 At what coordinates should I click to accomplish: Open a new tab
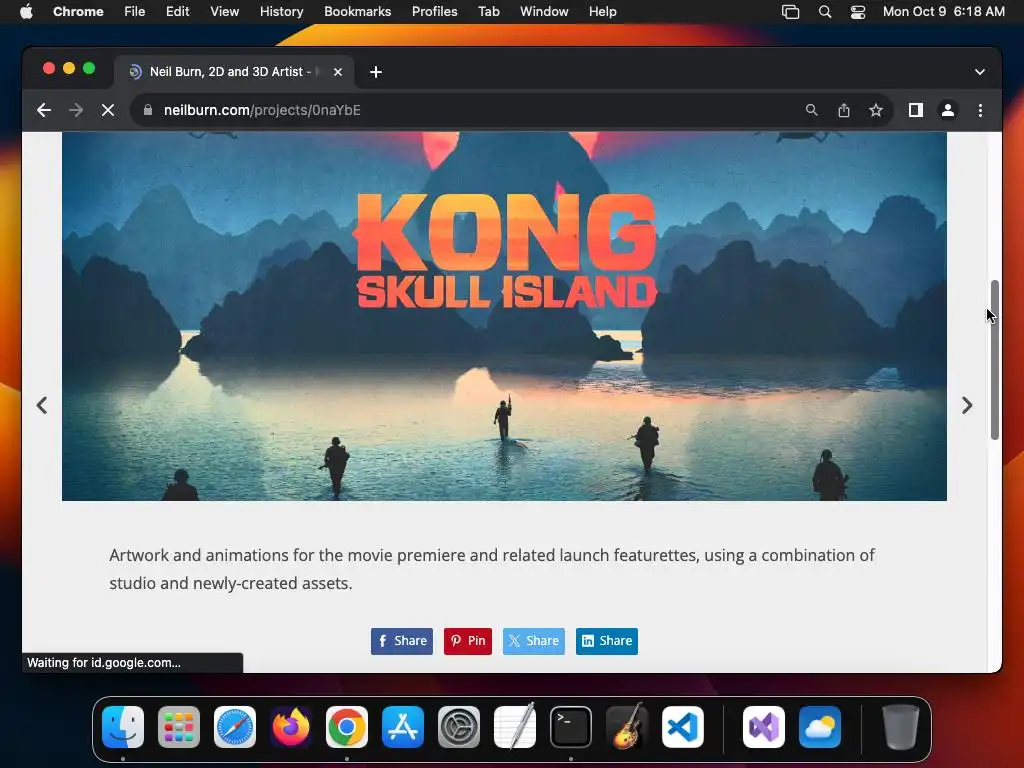pyautogui.click(x=376, y=72)
